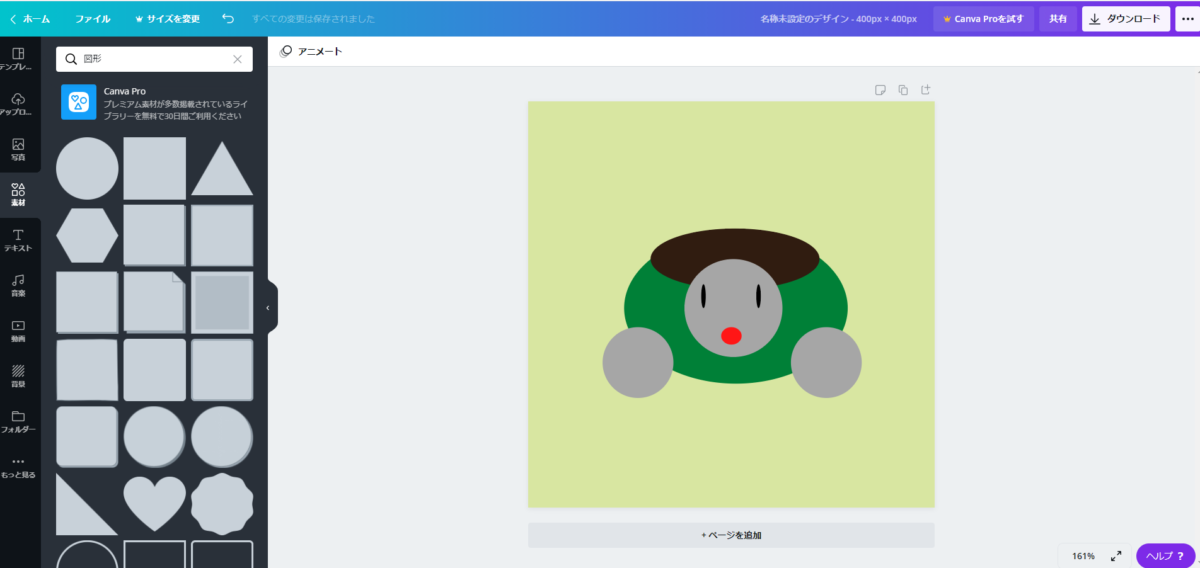Insert the hexagon shape
1200x568 pixels.
(x=87, y=235)
